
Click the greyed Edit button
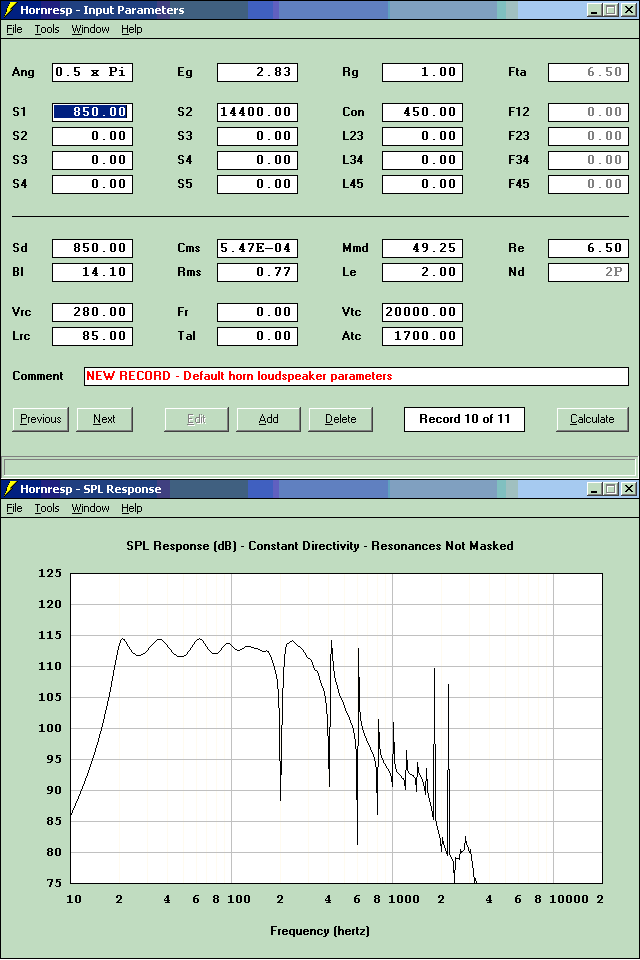point(196,419)
